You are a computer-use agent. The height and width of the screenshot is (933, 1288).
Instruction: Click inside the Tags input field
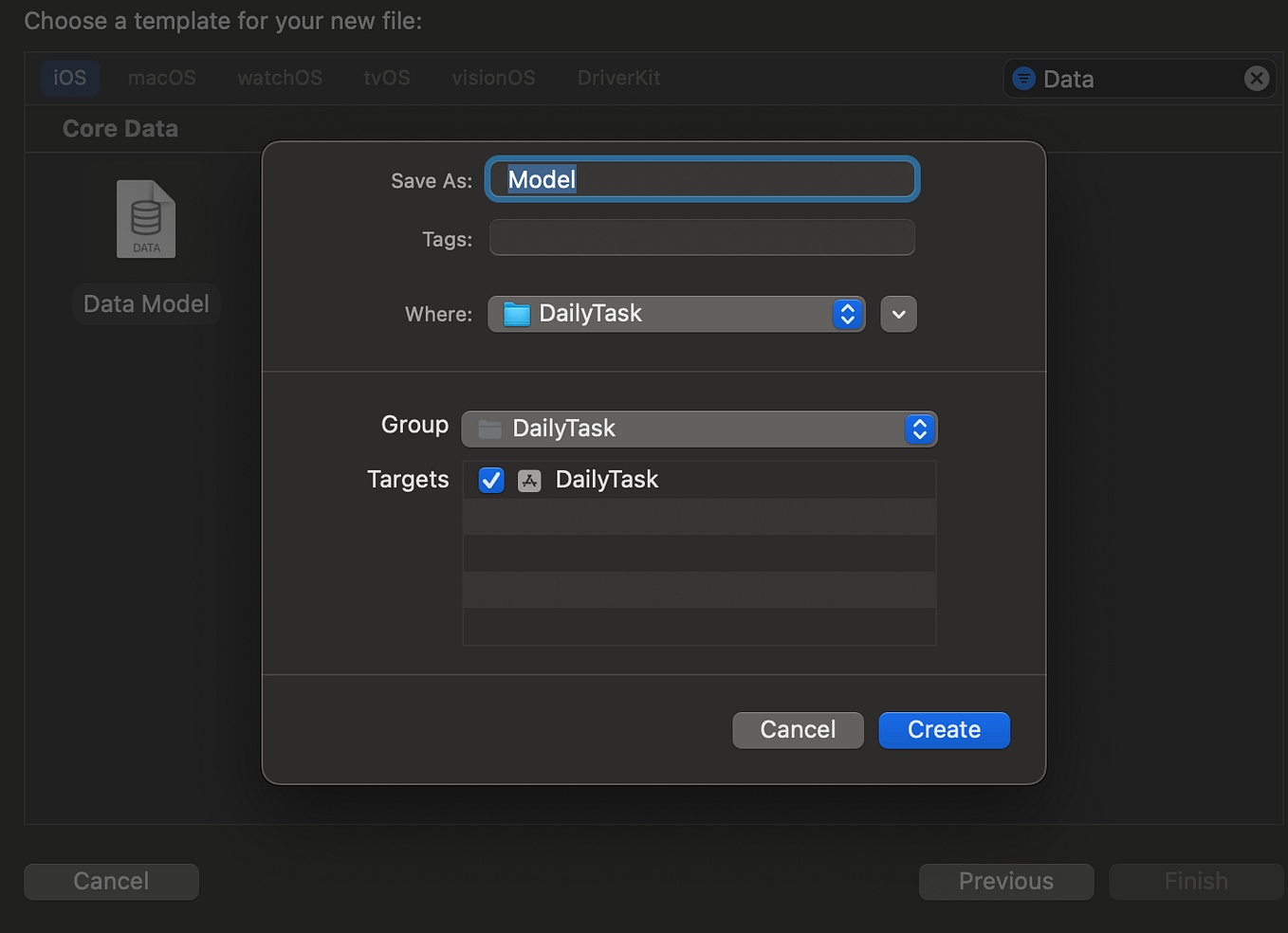pyautogui.click(x=701, y=237)
